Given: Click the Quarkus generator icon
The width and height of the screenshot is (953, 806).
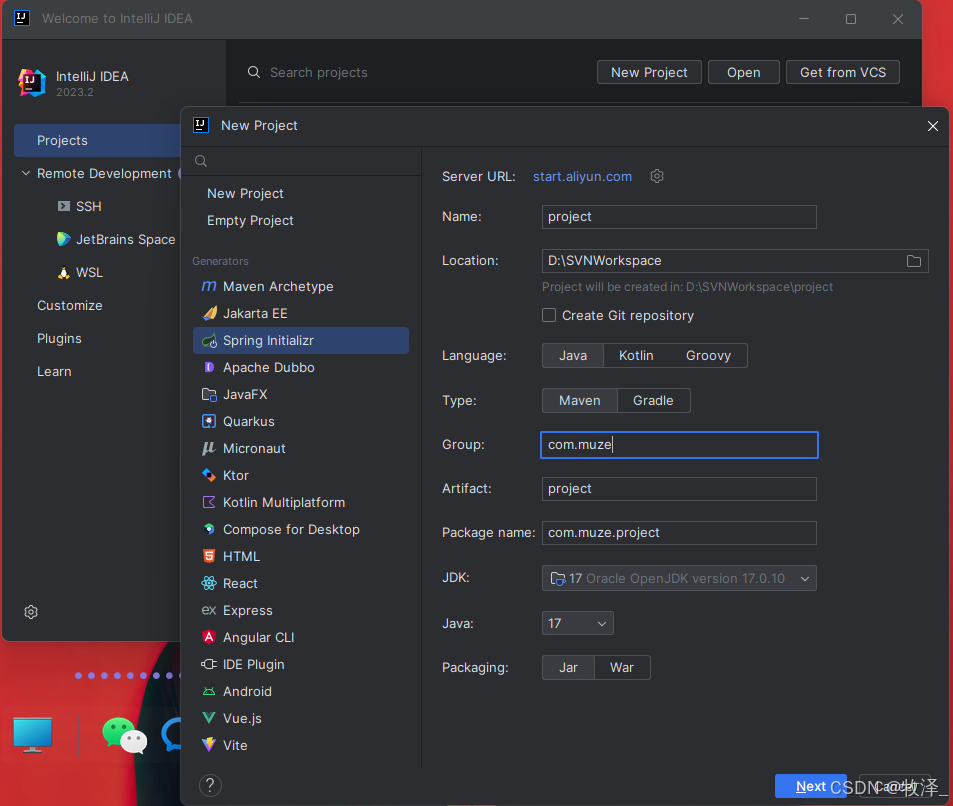Looking at the screenshot, I should [209, 421].
